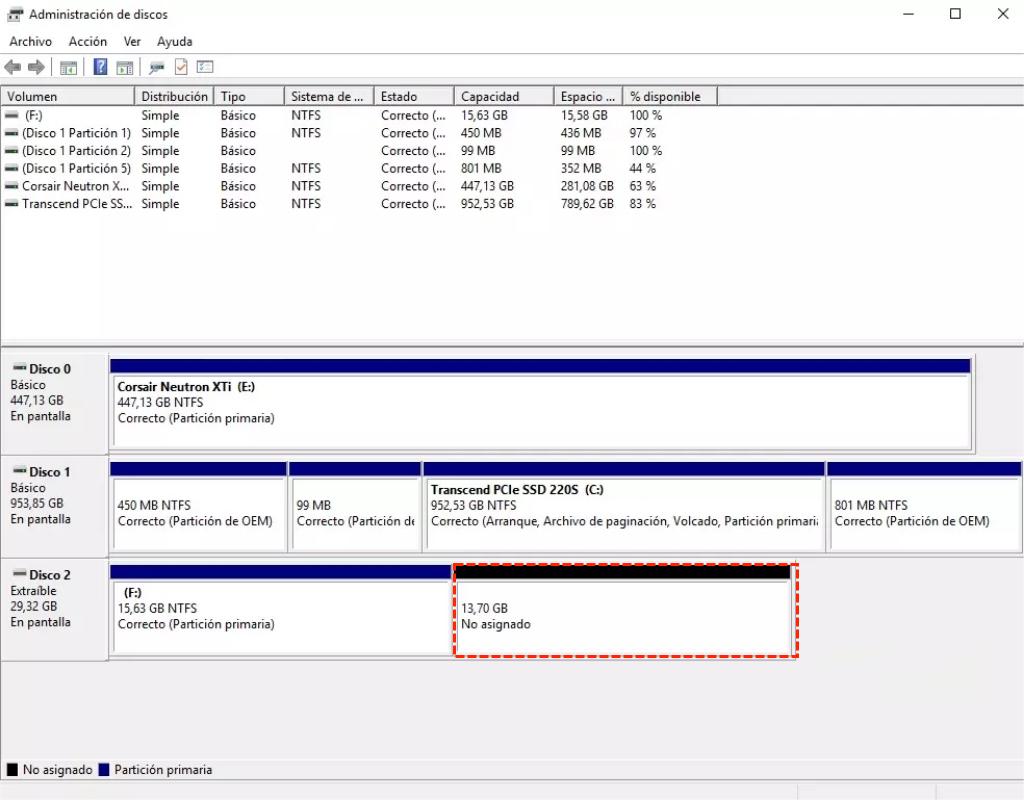Sort by the Volumen column header
1024x800 pixels.
(x=68, y=96)
